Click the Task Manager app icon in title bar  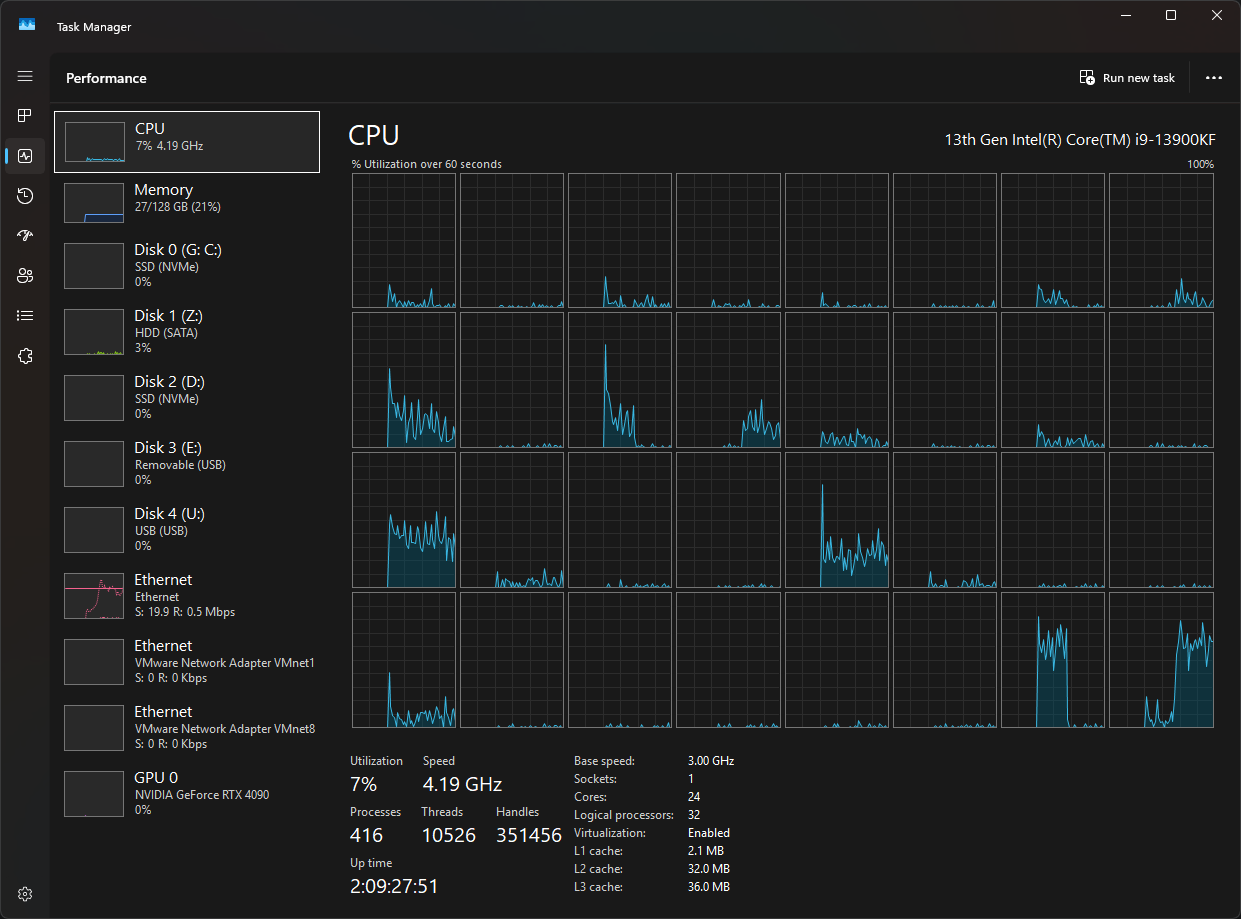pos(27,26)
